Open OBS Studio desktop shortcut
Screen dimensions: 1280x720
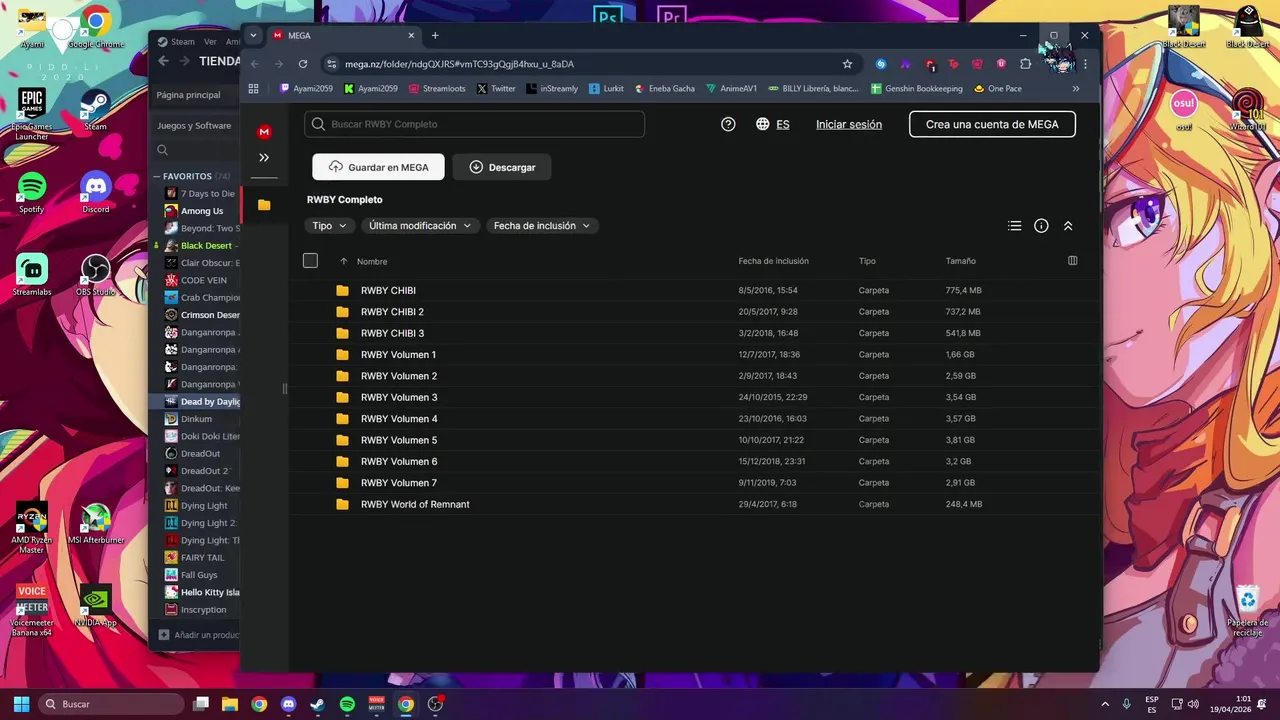tap(96, 276)
